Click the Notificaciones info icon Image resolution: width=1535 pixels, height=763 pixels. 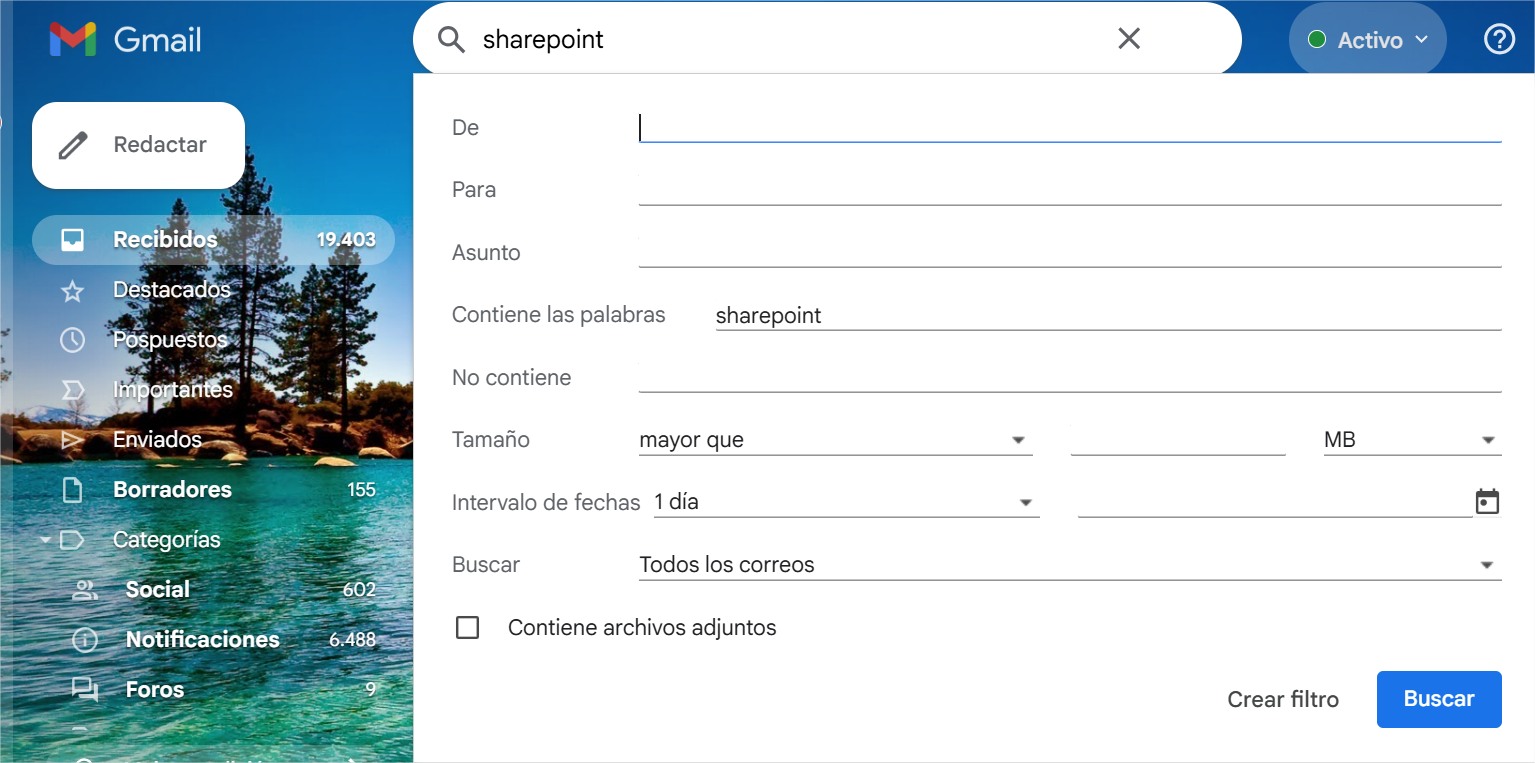pos(85,640)
